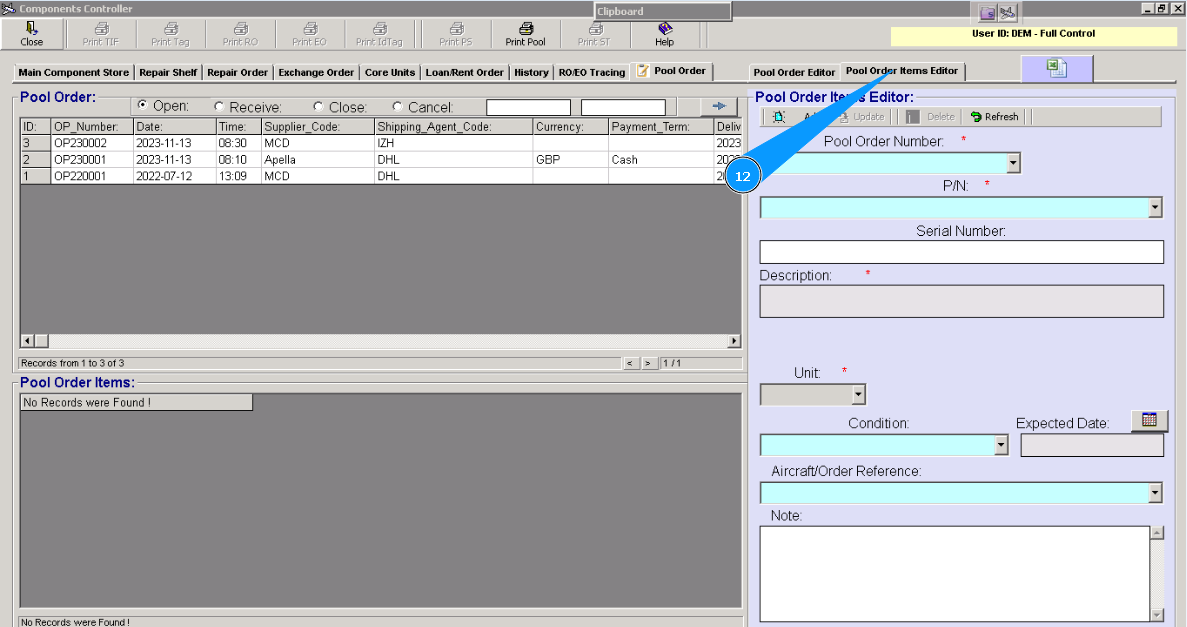Export to Excel using spreadsheet icon

point(1057,69)
